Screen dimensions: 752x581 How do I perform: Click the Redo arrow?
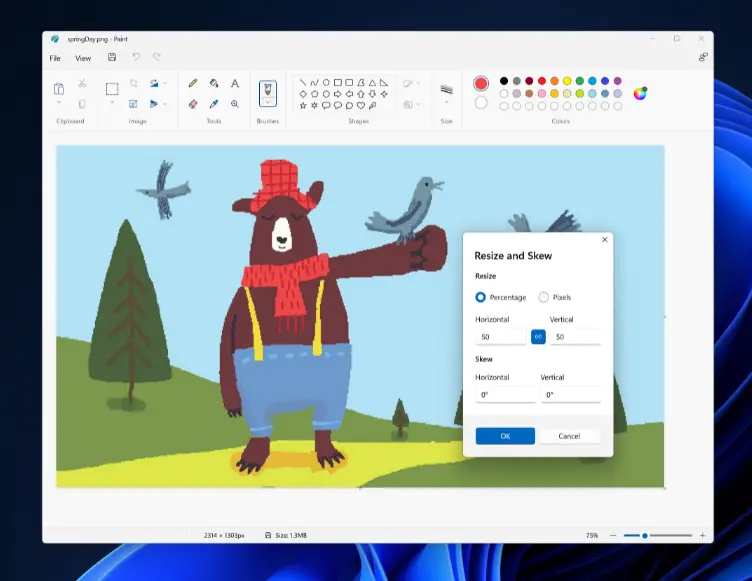click(x=157, y=57)
